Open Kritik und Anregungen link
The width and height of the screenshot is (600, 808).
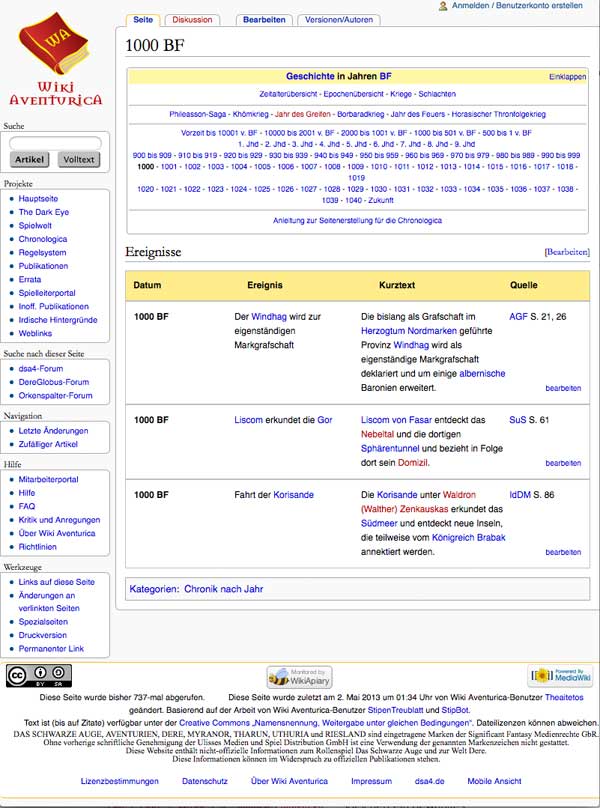pyautogui.click(x=59, y=519)
